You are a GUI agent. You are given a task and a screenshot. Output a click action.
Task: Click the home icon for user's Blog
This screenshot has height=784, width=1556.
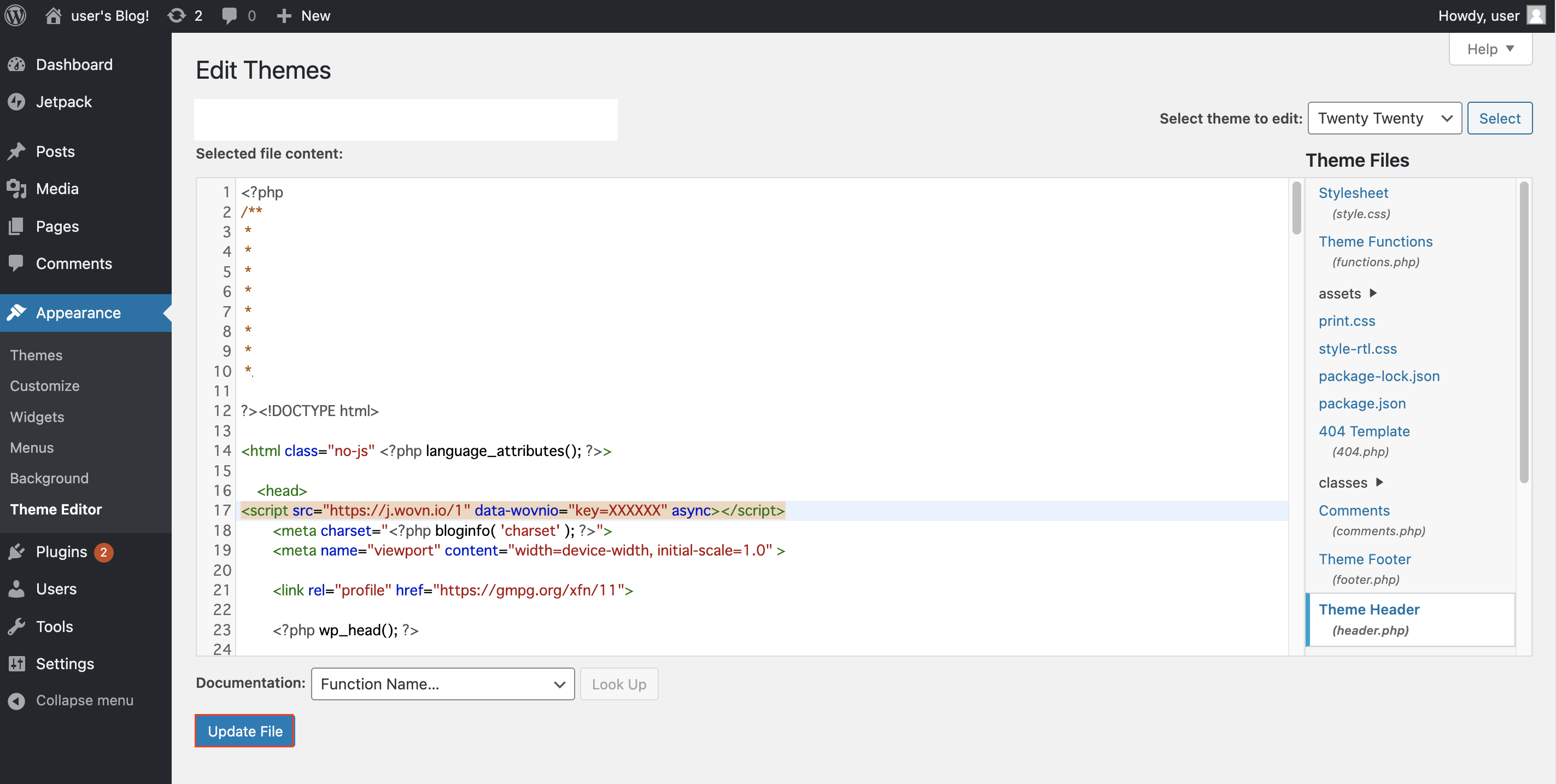coord(53,16)
